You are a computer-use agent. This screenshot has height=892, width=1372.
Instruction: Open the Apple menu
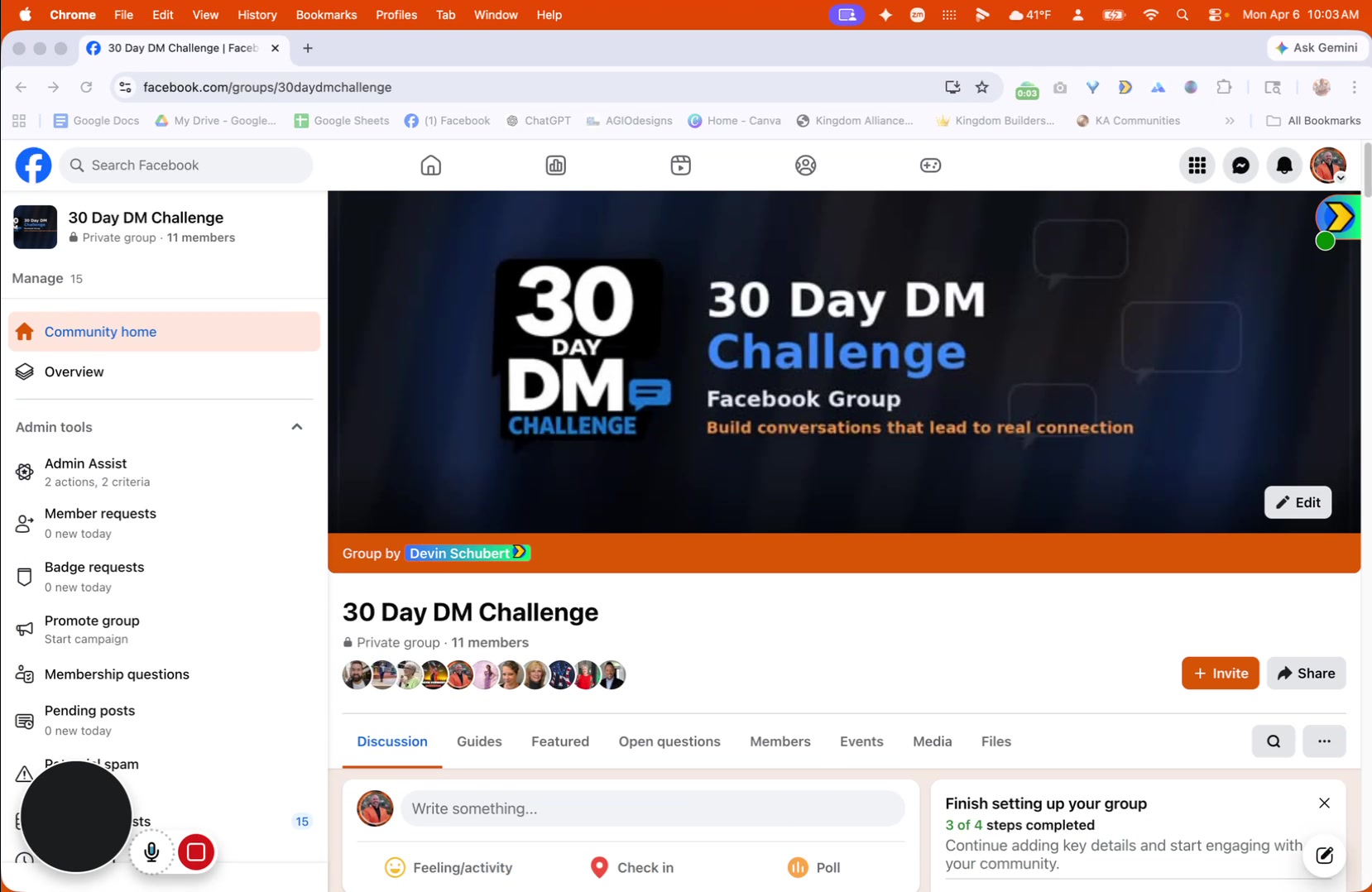[x=25, y=15]
